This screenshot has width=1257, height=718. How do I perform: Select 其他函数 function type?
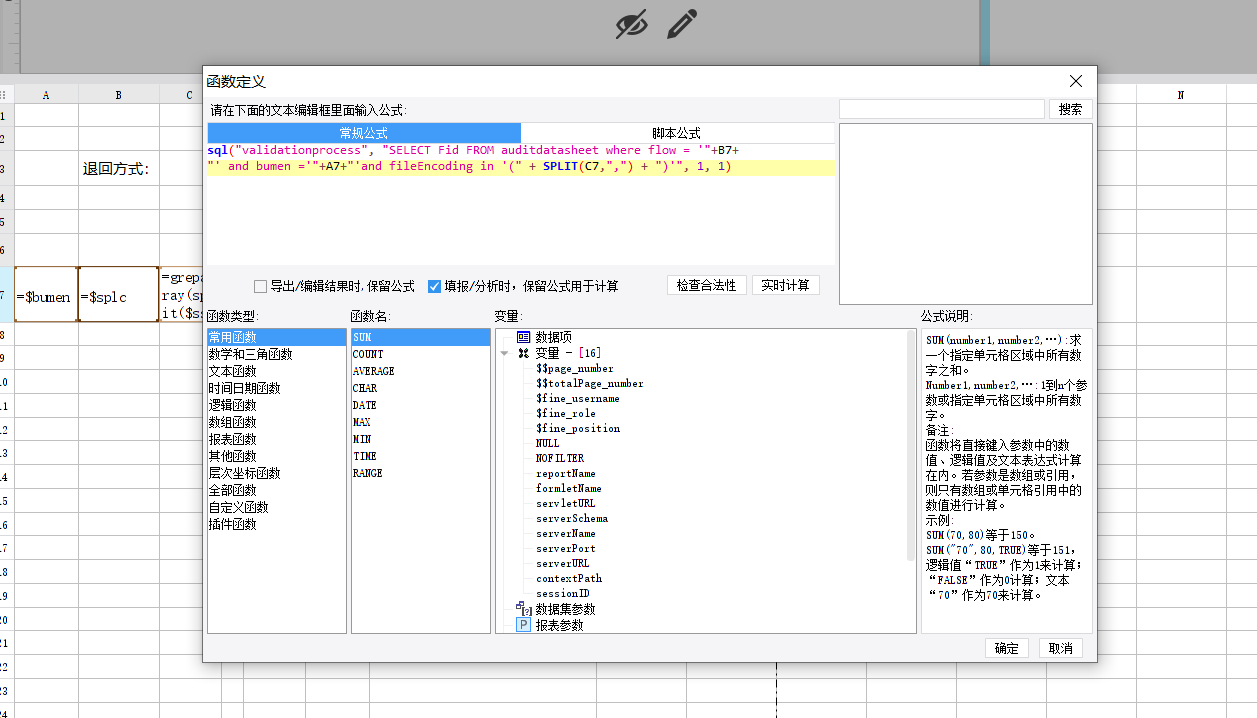pyautogui.click(x=277, y=457)
